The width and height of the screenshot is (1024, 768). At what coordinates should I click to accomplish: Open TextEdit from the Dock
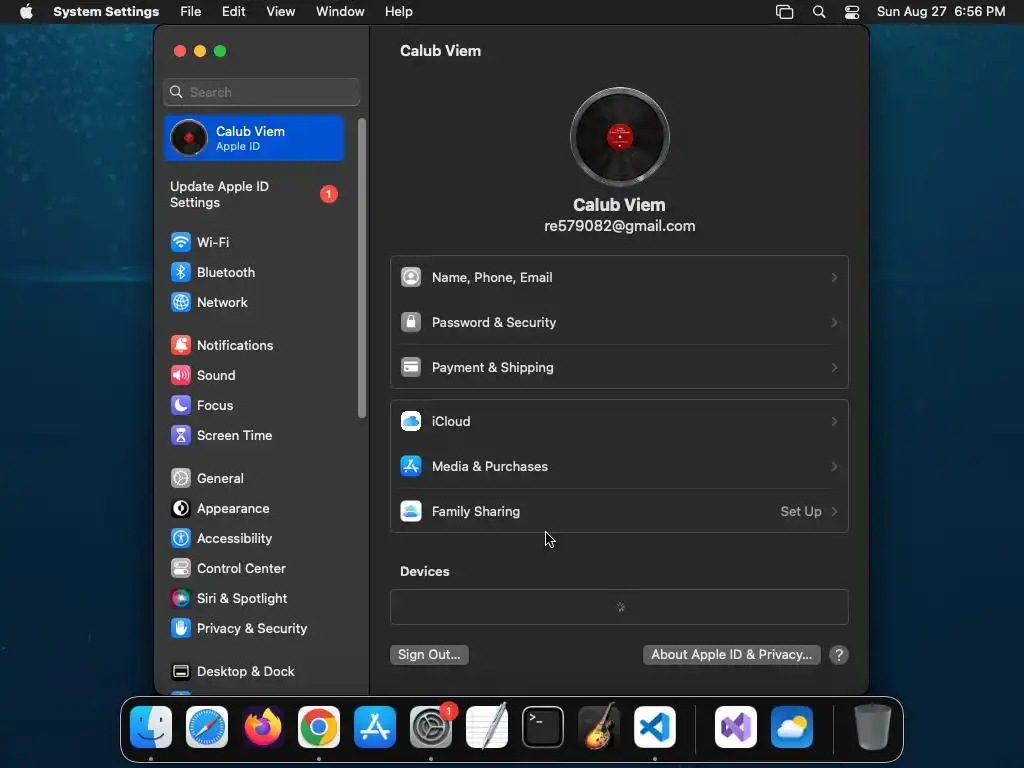pyautogui.click(x=487, y=727)
